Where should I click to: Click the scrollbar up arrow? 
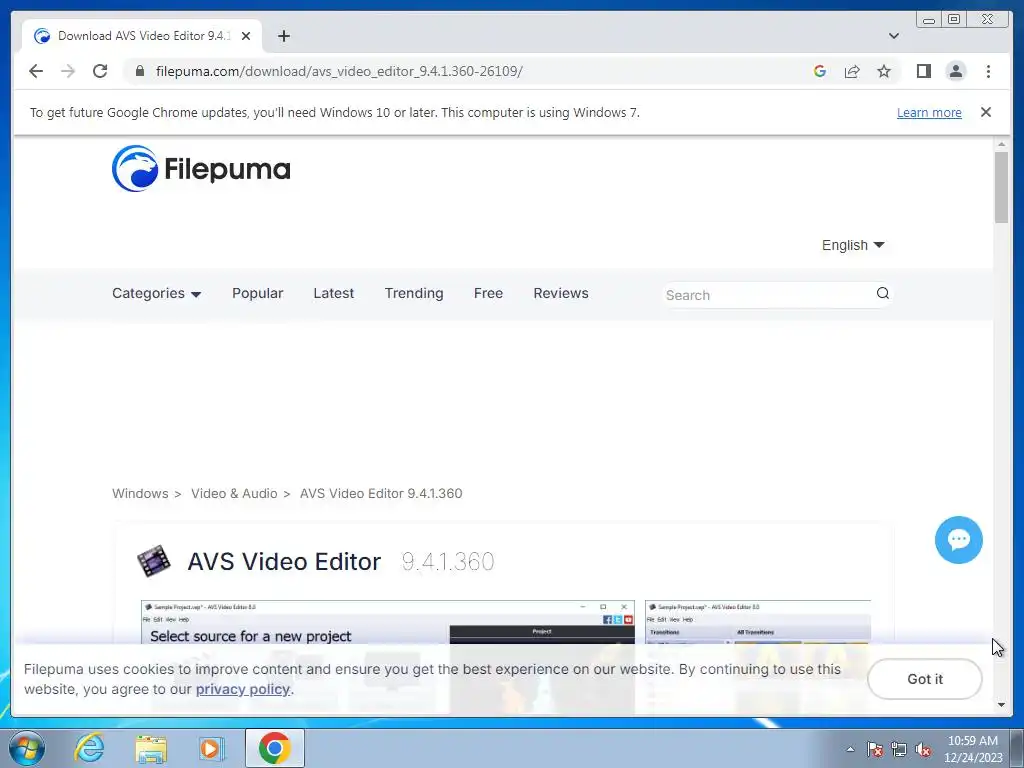[x=1002, y=144]
